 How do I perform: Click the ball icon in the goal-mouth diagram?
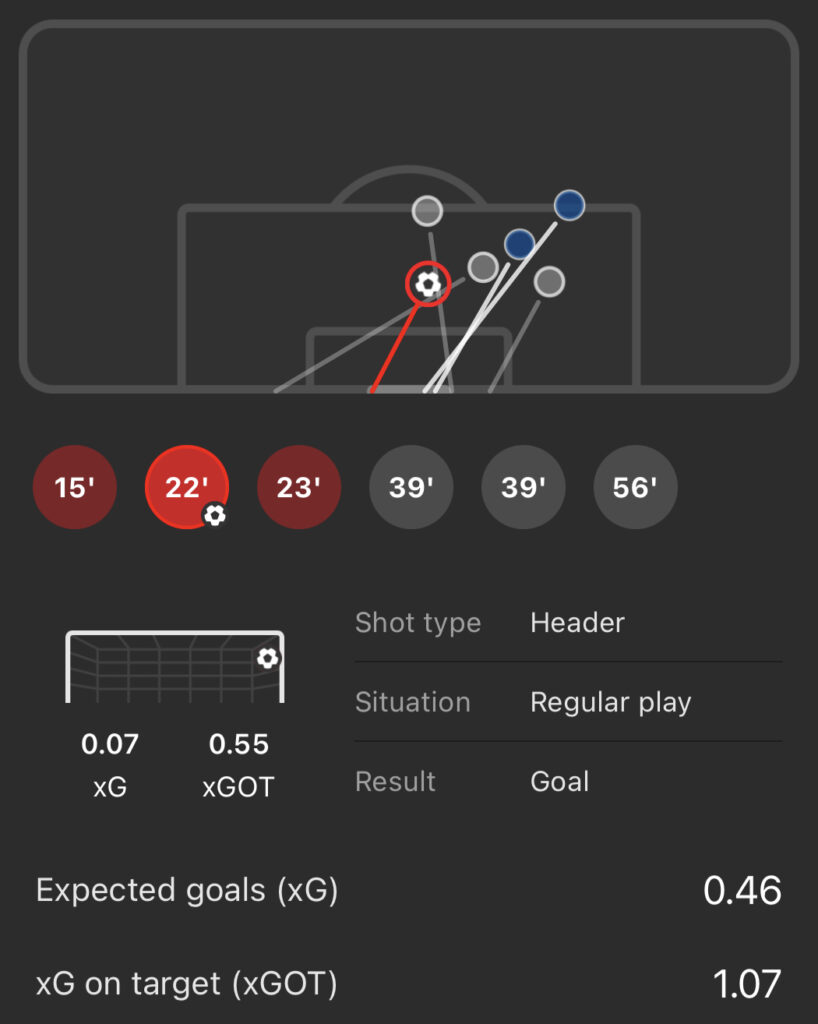pos(267,658)
